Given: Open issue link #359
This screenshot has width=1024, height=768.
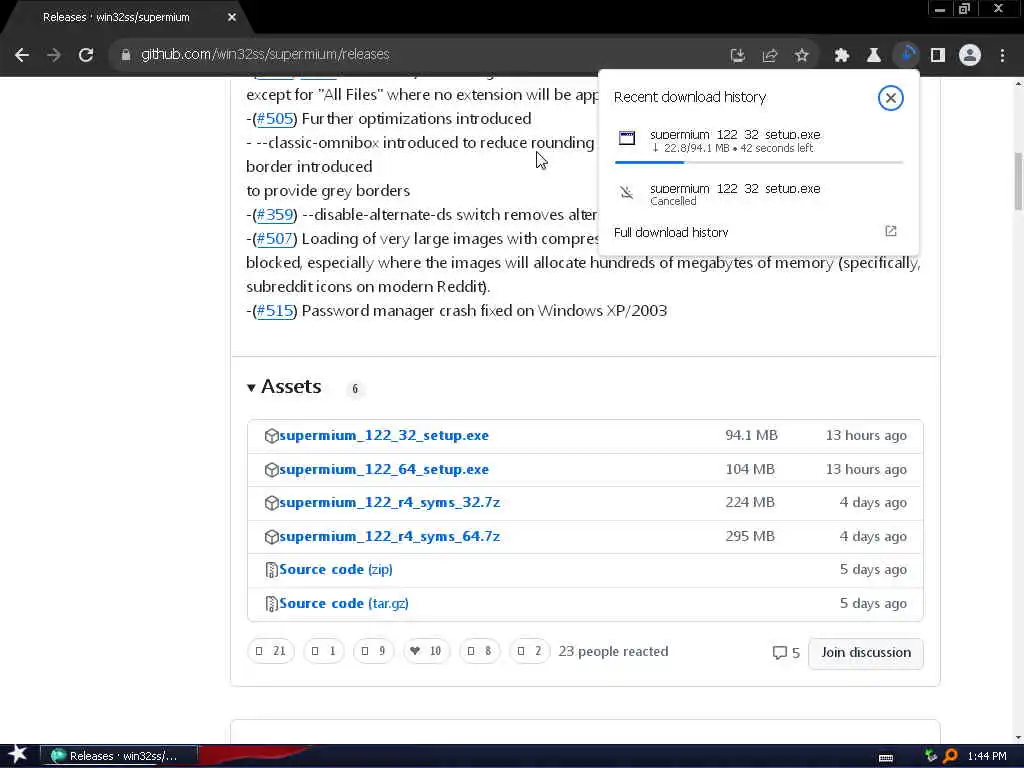Looking at the screenshot, I should tap(275, 215).
